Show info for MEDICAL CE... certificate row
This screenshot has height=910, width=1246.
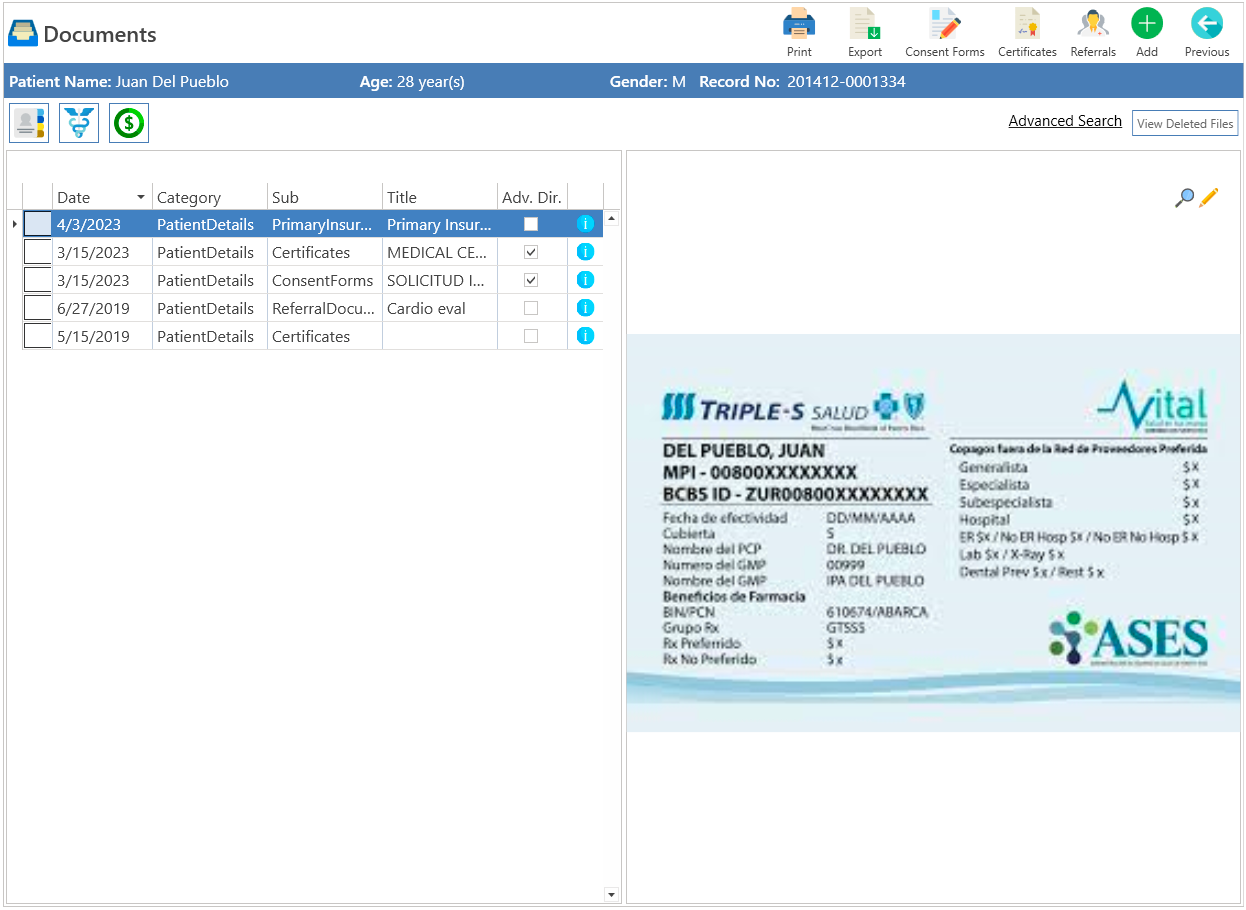(586, 252)
